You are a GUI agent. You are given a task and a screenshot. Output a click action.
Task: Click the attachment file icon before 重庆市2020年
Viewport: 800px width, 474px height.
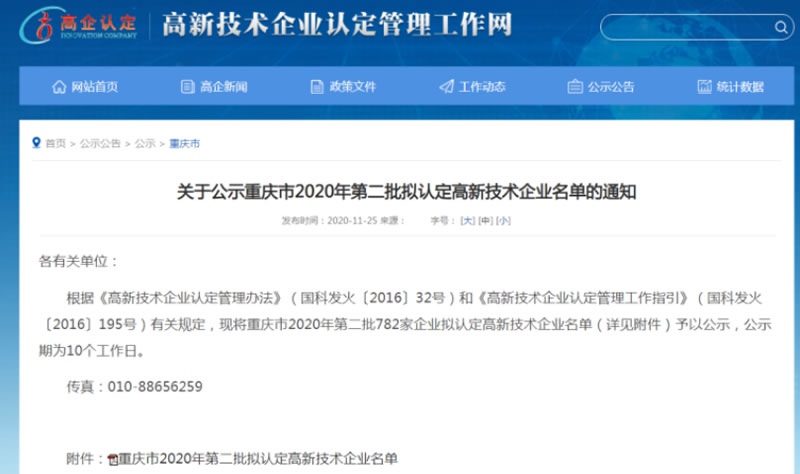113,460
